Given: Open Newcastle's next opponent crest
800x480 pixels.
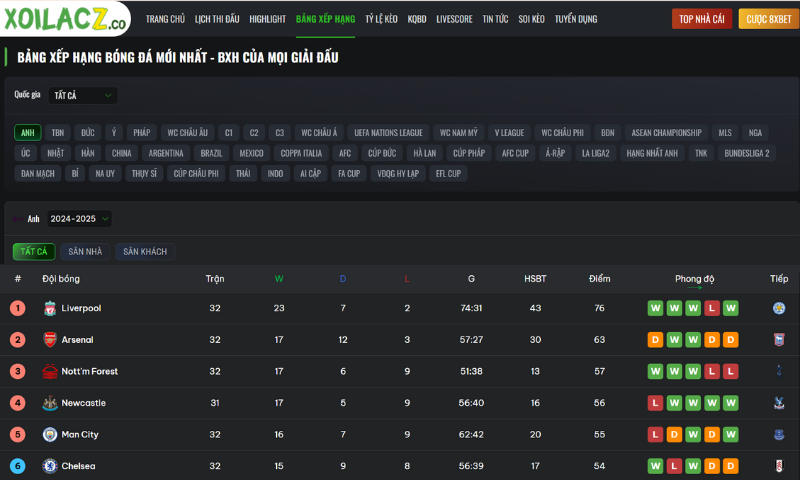Looking at the screenshot, I should tap(779, 403).
